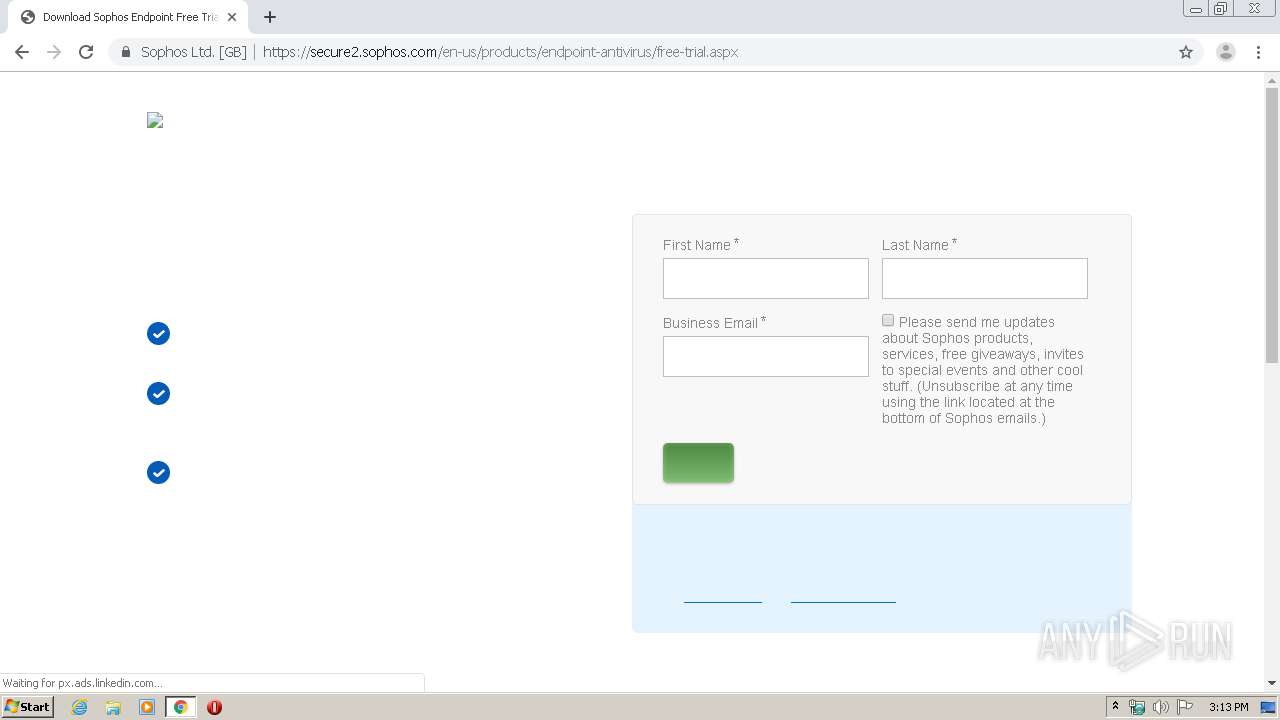Focus the Business Email field

coord(766,356)
